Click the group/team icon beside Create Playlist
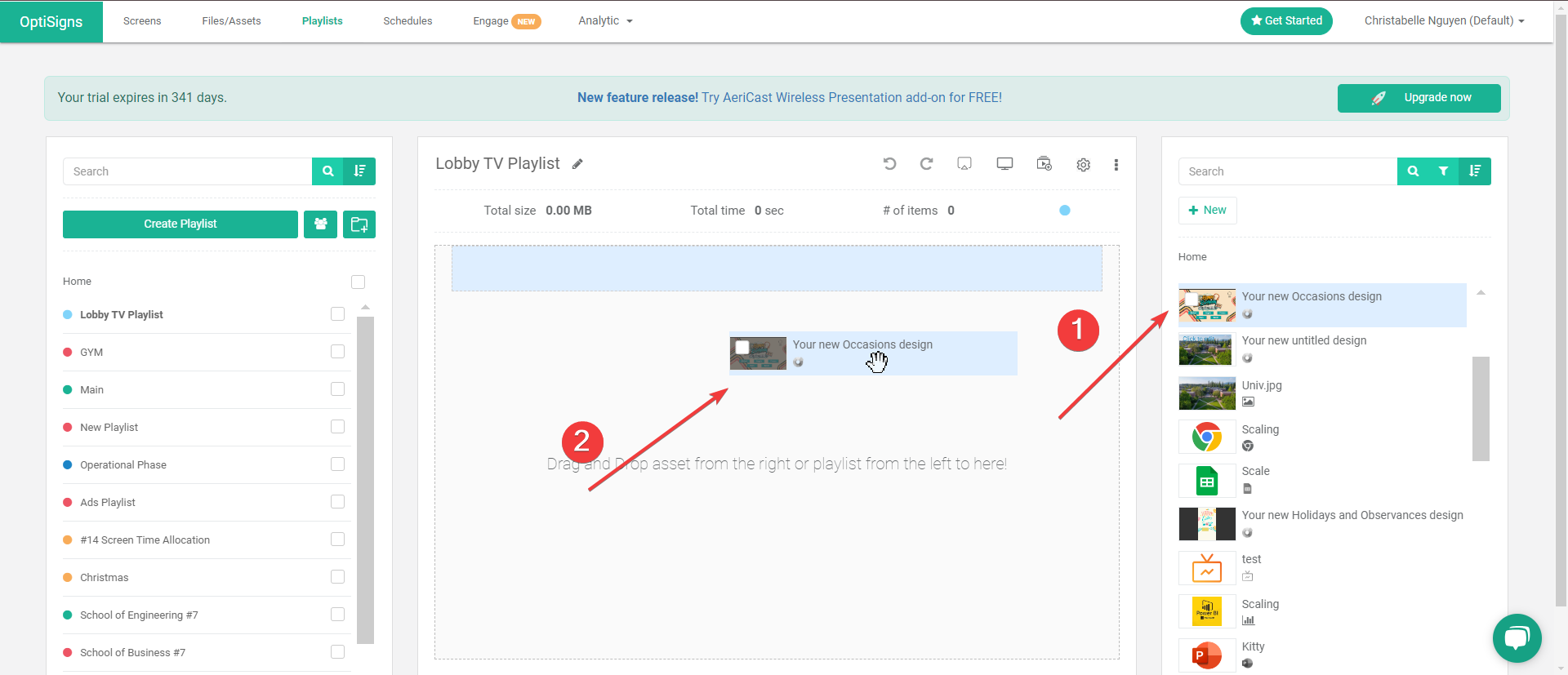This screenshot has width=1568, height=675. click(x=320, y=224)
